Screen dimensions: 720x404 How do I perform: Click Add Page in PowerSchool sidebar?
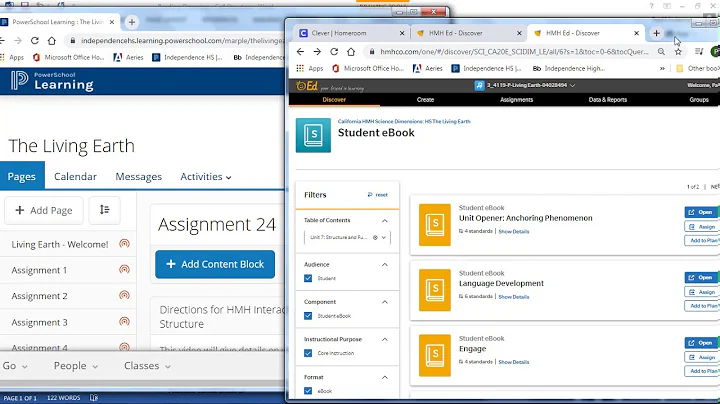tap(44, 210)
